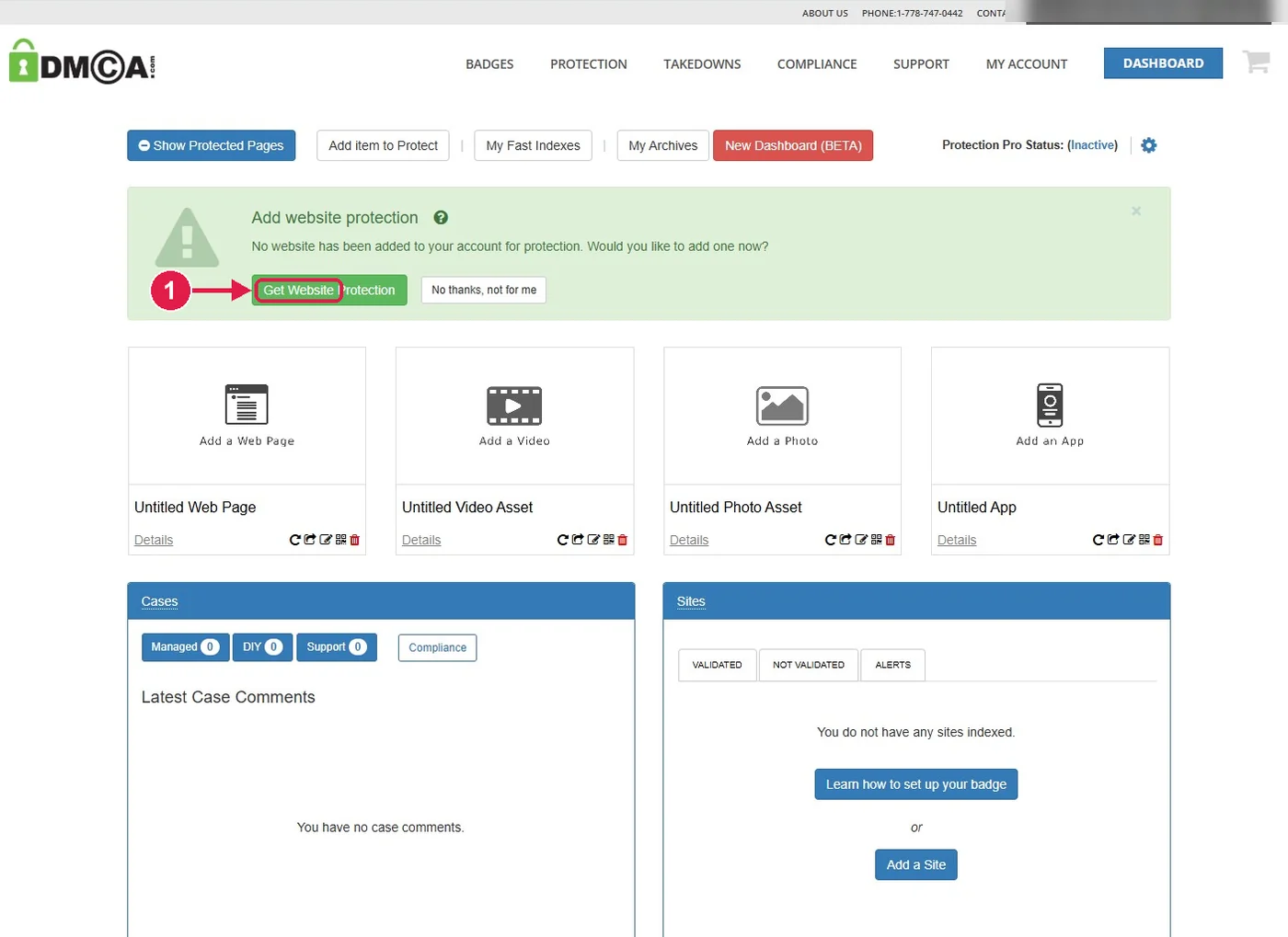Open Details link for Untitled Web Page
The image size is (1288, 937).
pyautogui.click(x=154, y=540)
